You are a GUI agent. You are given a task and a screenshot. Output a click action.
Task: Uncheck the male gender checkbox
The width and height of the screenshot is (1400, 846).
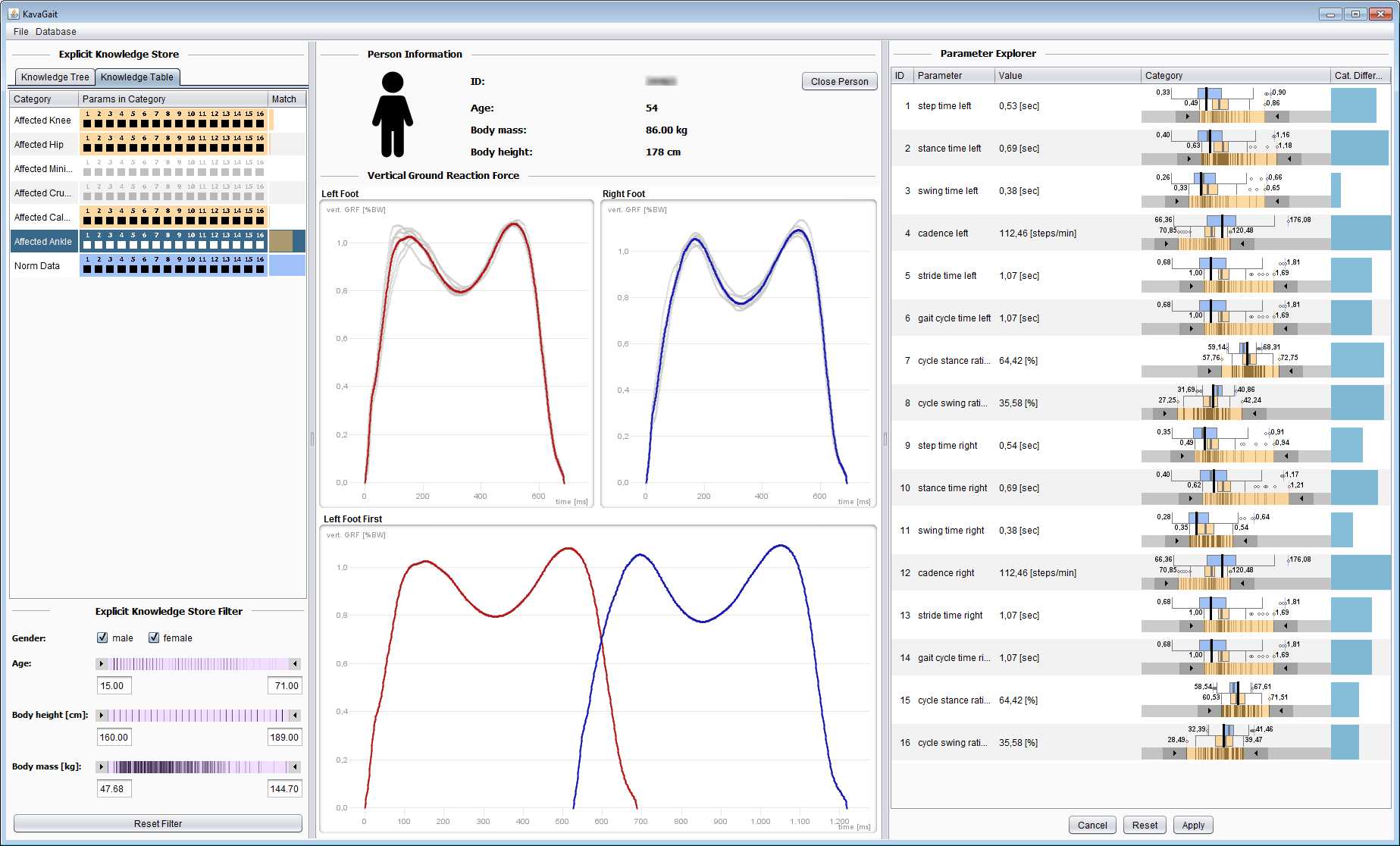coord(102,638)
